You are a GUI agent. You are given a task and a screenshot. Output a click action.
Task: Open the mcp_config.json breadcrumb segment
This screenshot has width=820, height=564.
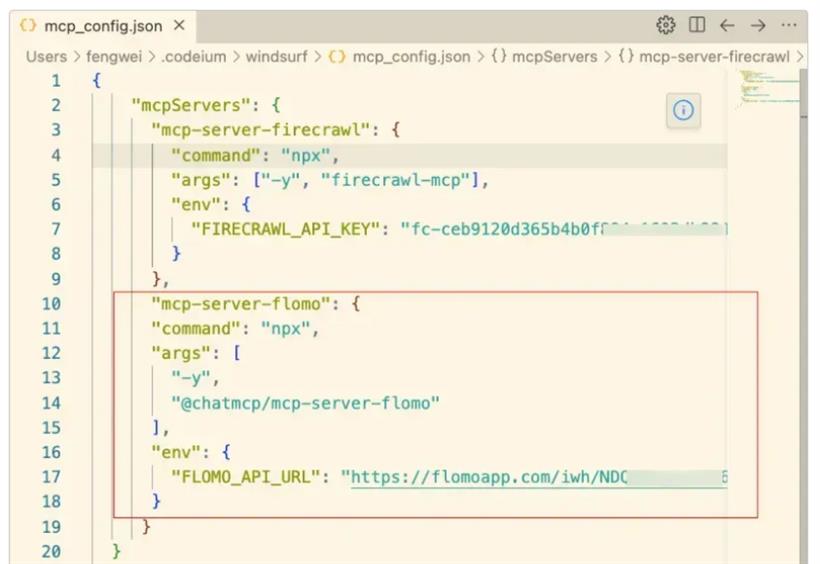pos(400,57)
